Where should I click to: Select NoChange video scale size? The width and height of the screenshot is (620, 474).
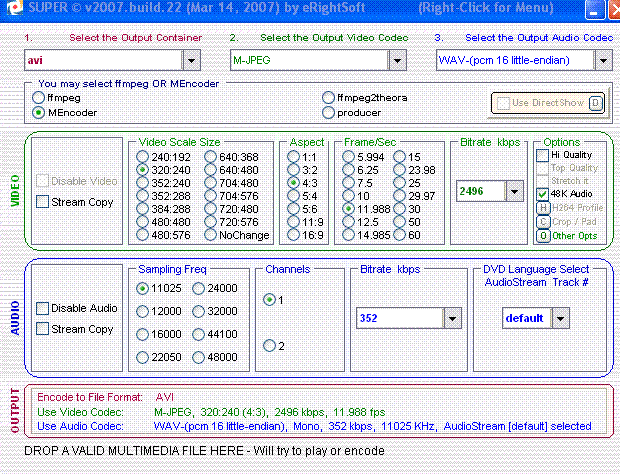(210, 235)
